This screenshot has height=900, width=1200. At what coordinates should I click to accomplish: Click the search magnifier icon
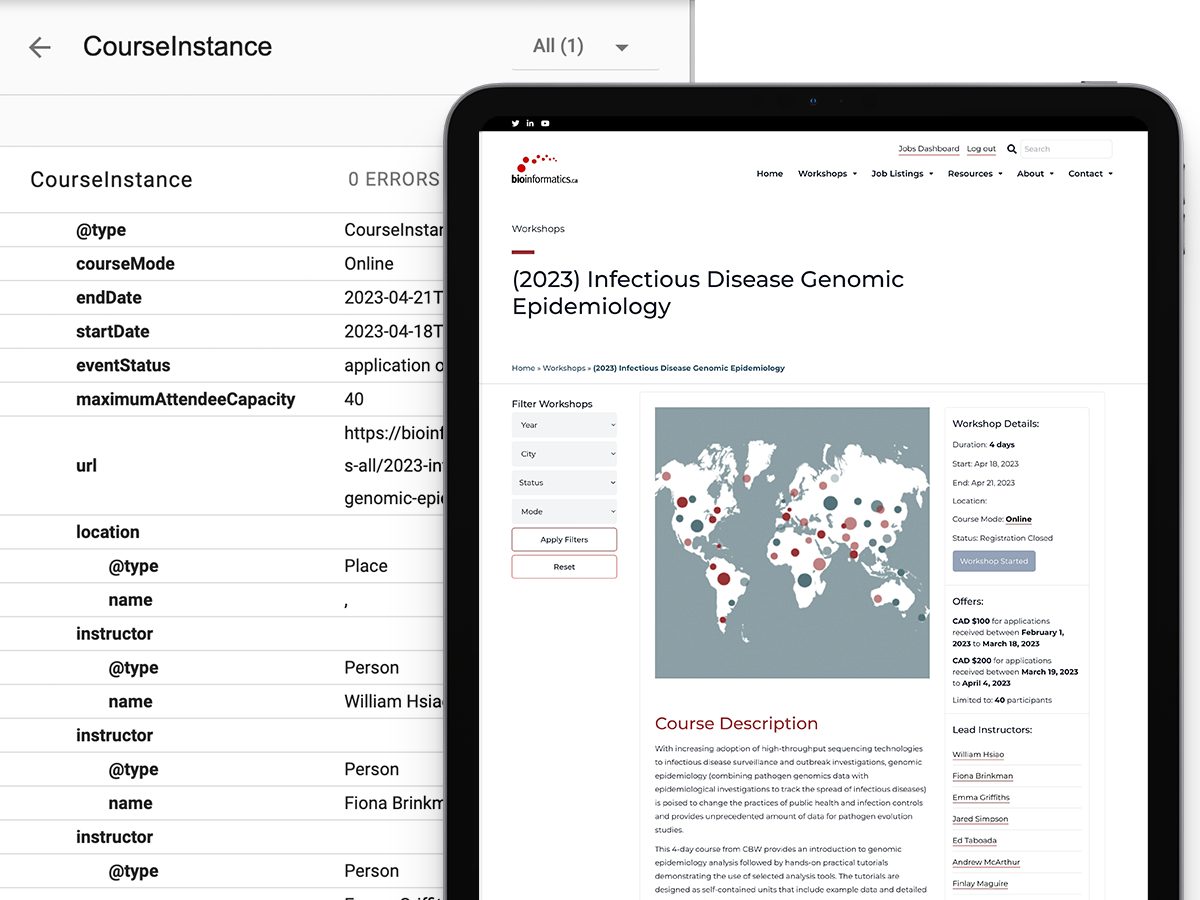(1011, 149)
